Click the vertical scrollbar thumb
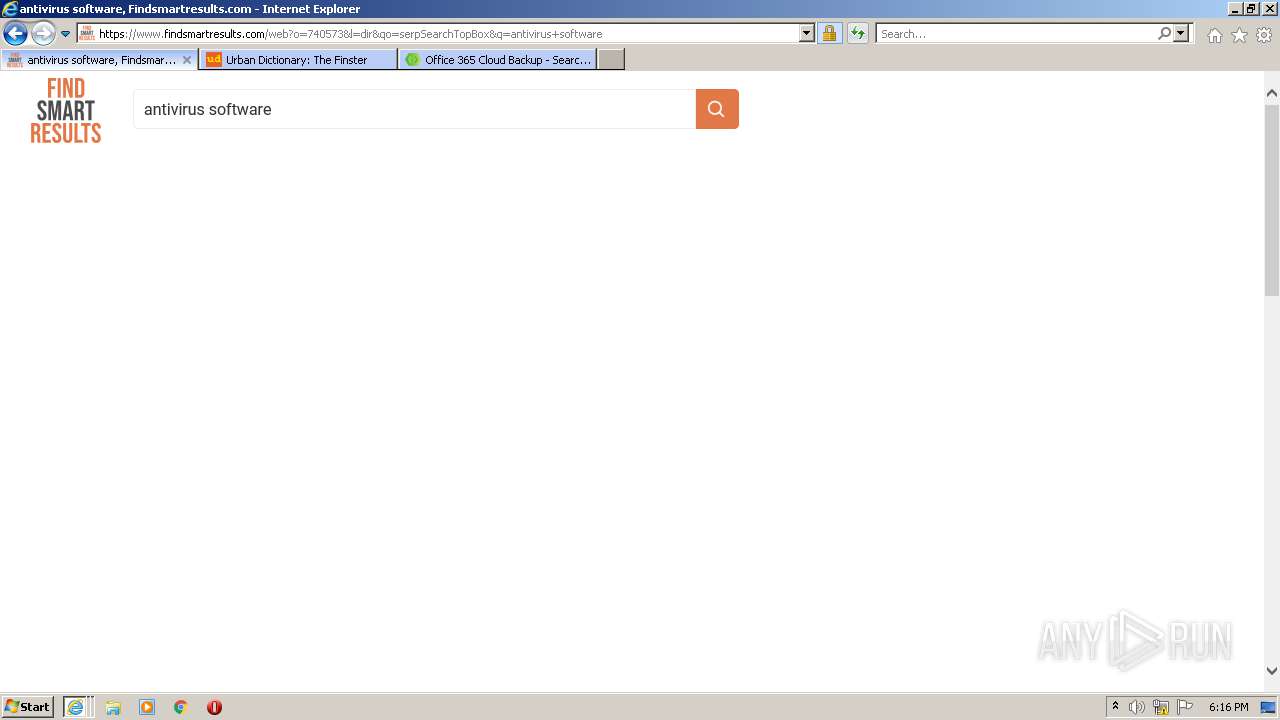 tap(1272, 200)
